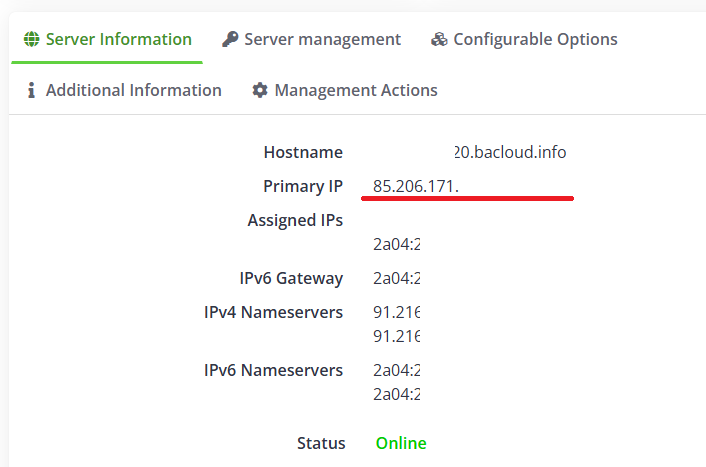This screenshot has width=706, height=467.
Task: Open the Management Actions tab label
Action: coord(356,91)
